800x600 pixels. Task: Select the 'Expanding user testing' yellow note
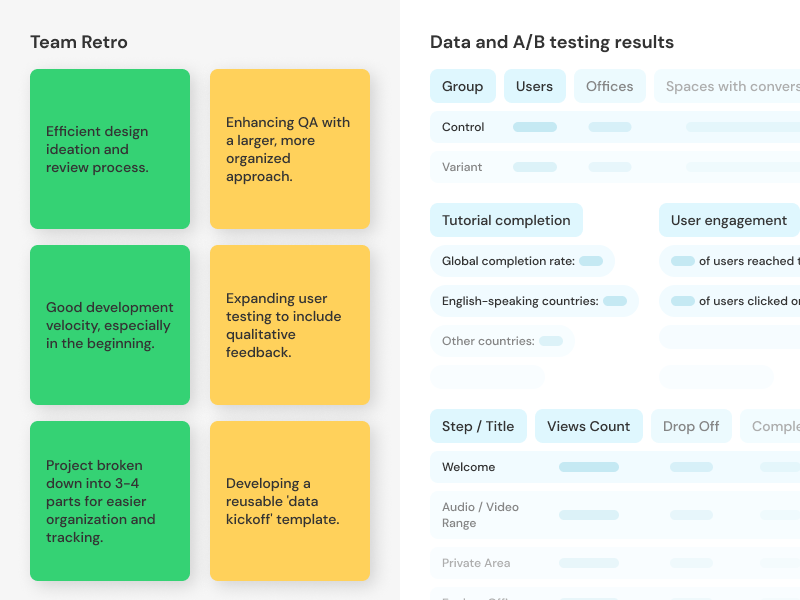[x=290, y=325]
